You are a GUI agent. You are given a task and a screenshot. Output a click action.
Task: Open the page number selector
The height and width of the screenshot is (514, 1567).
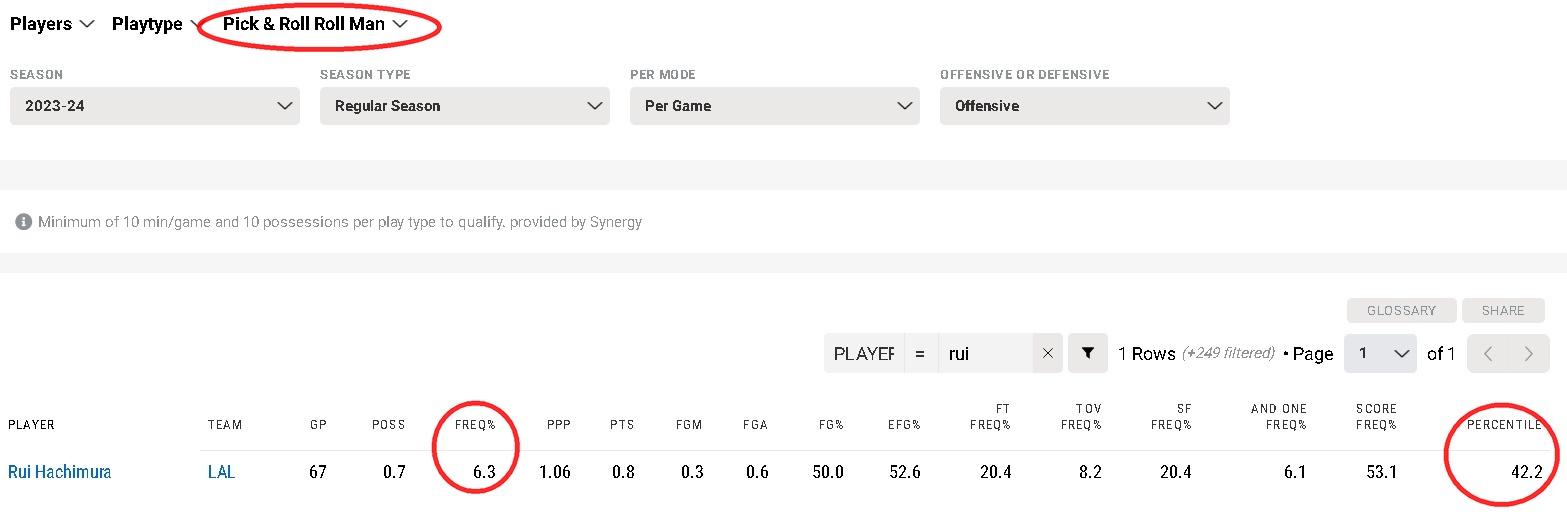coord(1380,353)
